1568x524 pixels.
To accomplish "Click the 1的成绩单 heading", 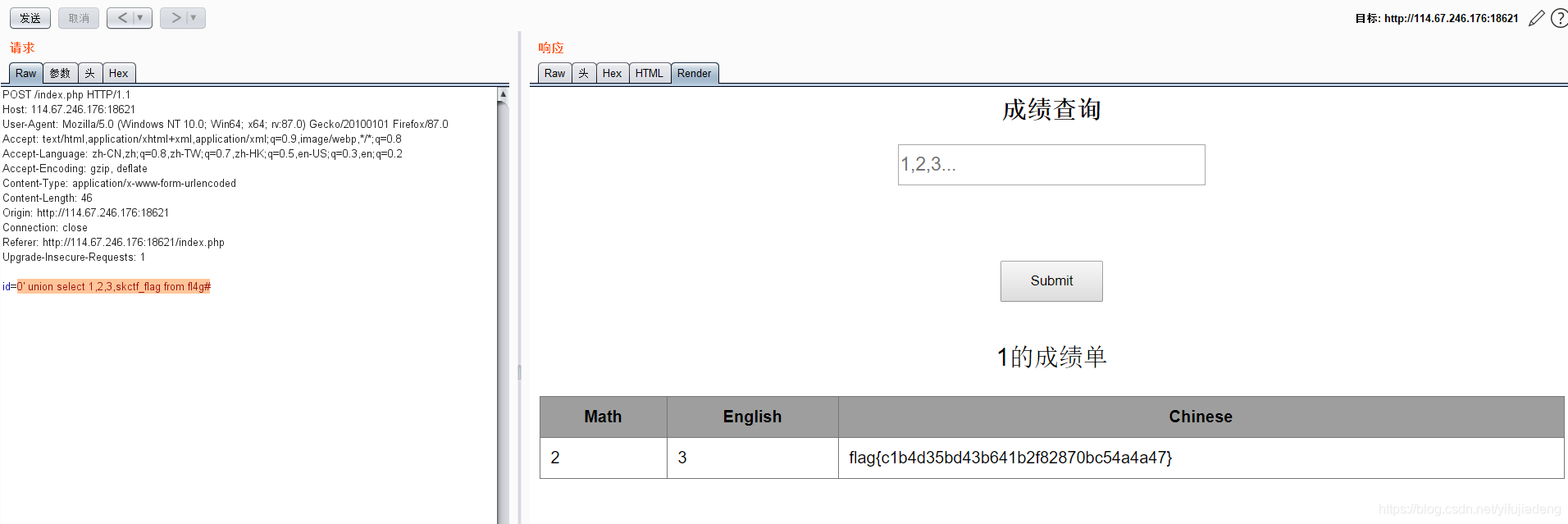I will coord(1051,357).
